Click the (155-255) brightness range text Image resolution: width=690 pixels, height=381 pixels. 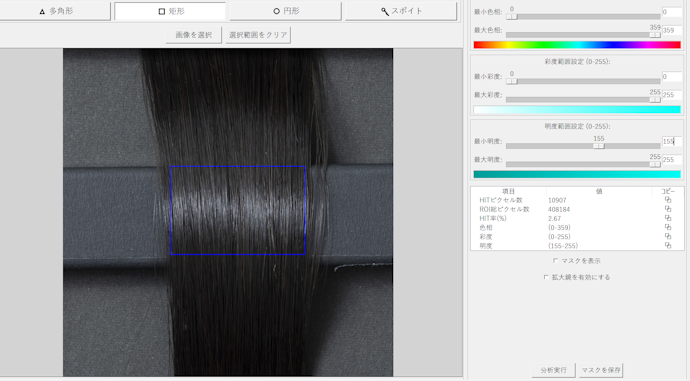click(x=563, y=246)
